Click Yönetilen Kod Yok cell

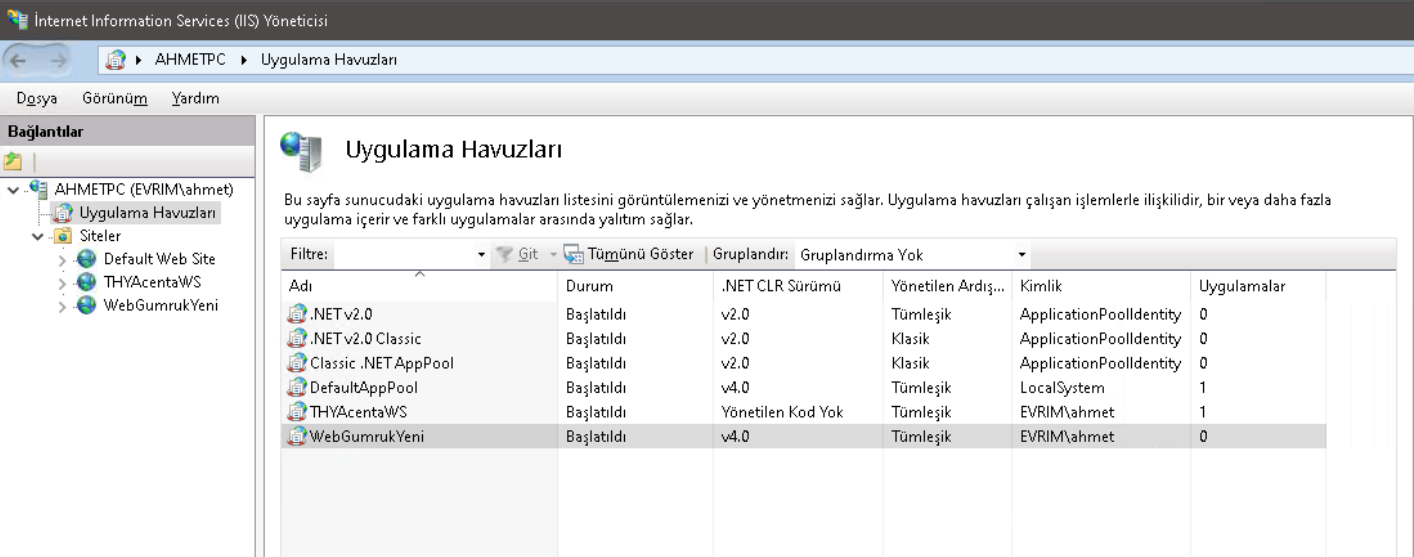click(x=782, y=412)
